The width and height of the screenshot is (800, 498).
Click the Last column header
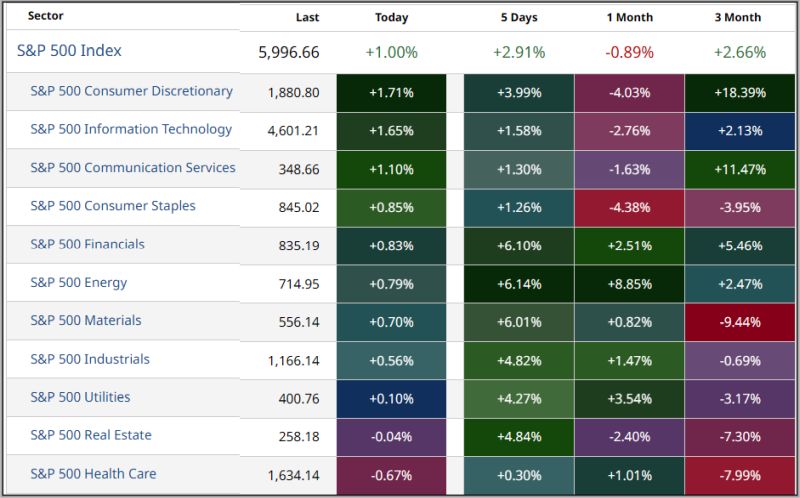tap(308, 17)
